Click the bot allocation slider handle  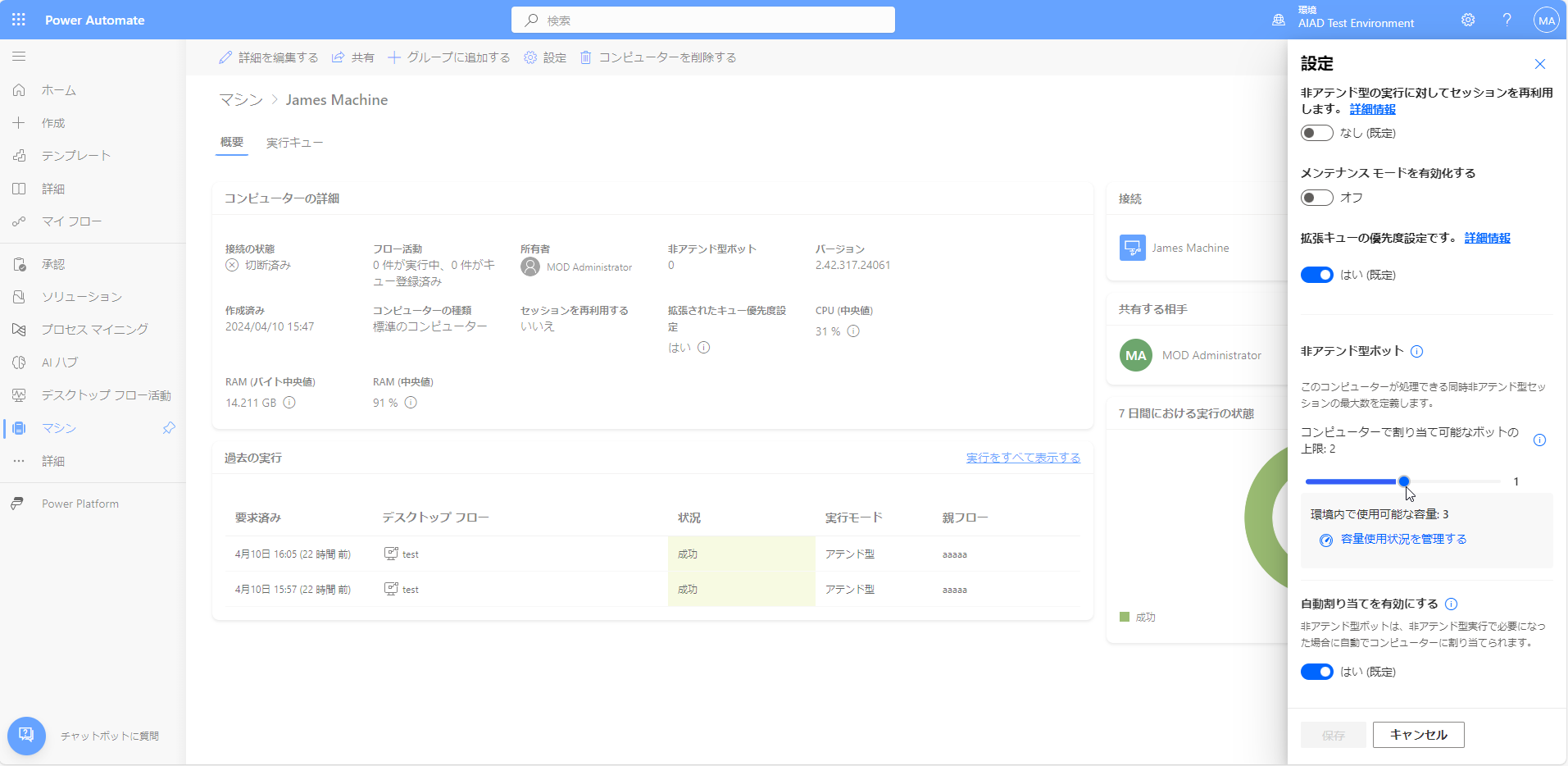click(x=1404, y=481)
